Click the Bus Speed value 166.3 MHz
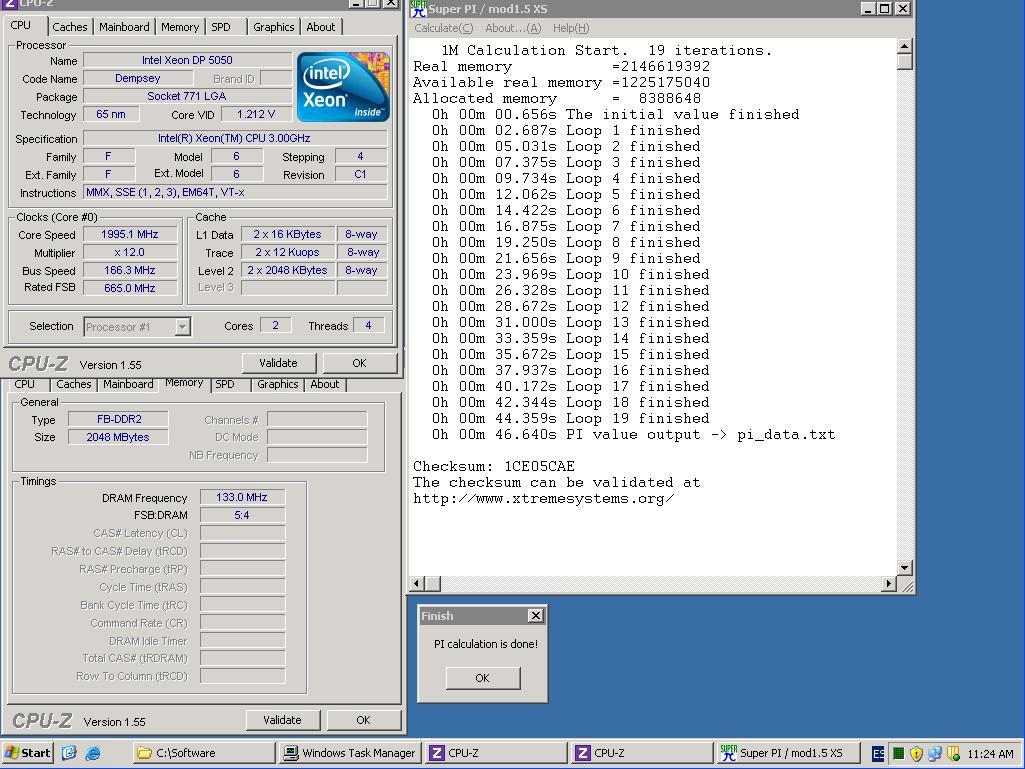The image size is (1025, 769). [x=129, y=270]
